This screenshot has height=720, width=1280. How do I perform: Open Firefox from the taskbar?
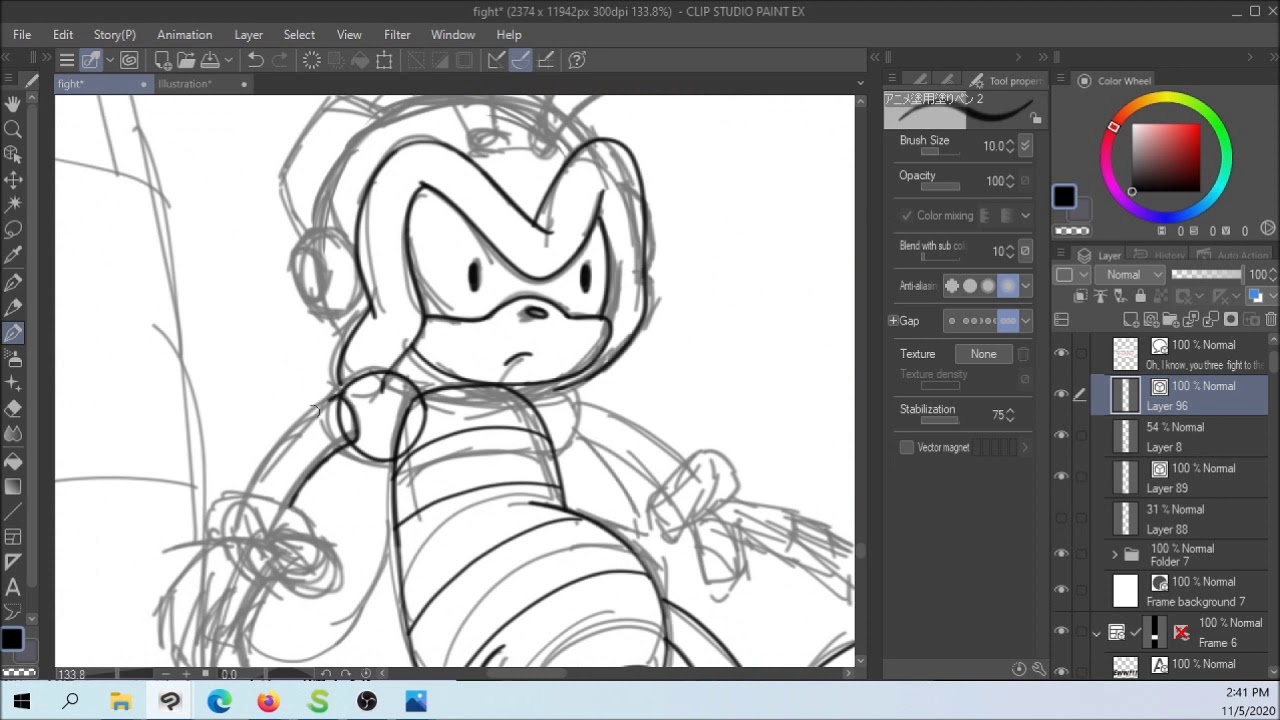point(268,702)
